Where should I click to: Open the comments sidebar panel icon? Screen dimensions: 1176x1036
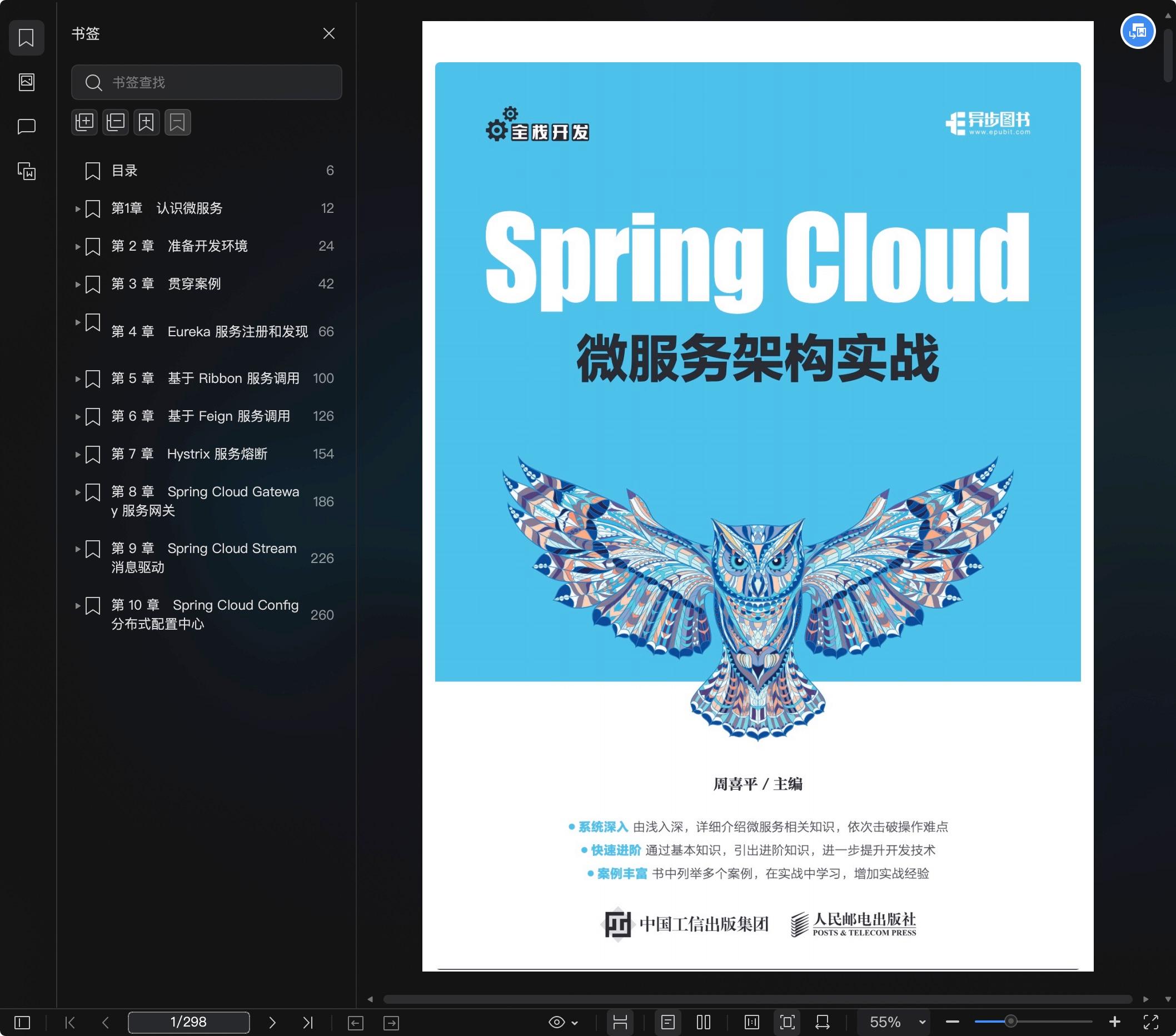[x=27, y=126]
